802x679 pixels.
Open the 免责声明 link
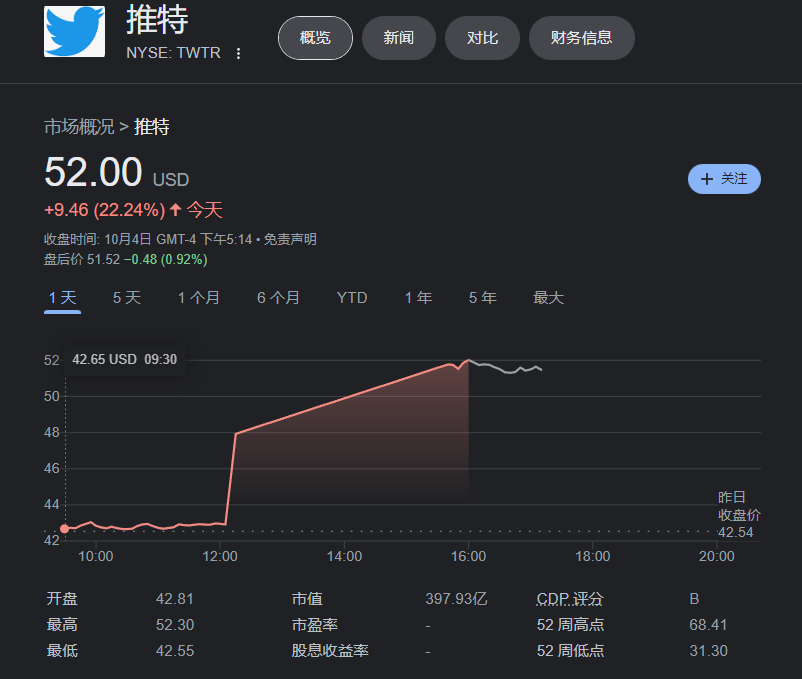point(290,239)
